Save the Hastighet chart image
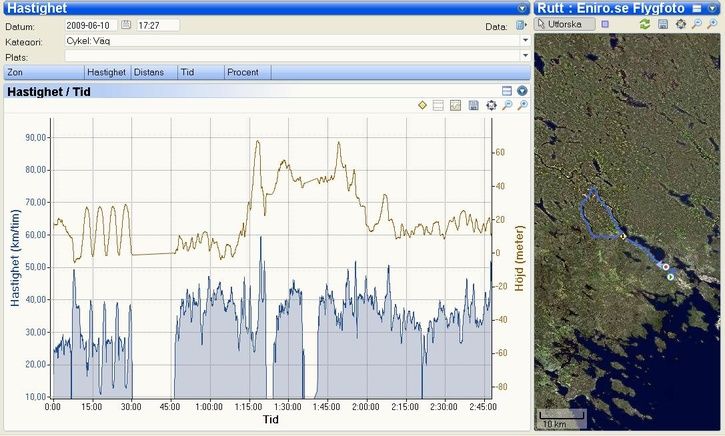 473,105
